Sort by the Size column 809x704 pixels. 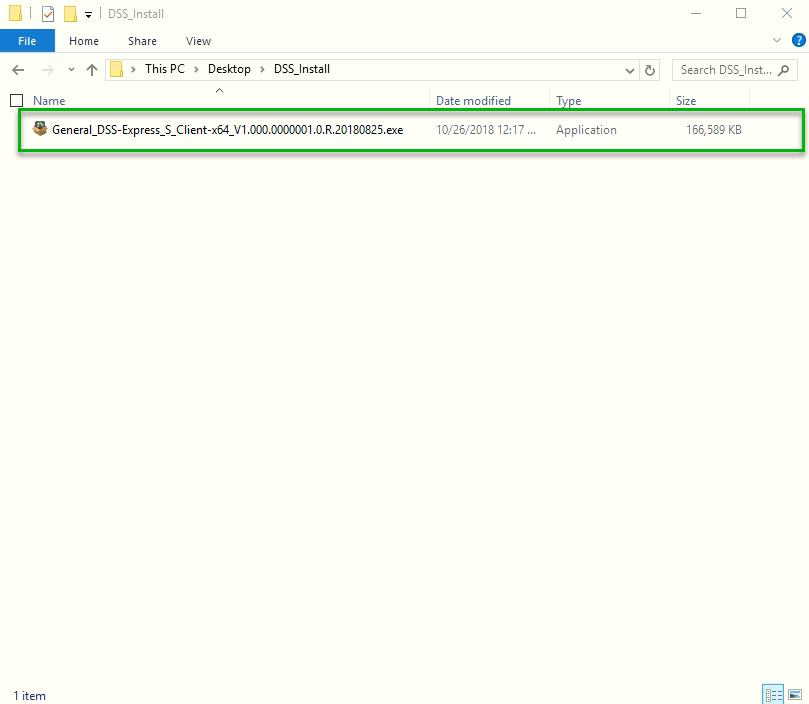pos(686,101)
